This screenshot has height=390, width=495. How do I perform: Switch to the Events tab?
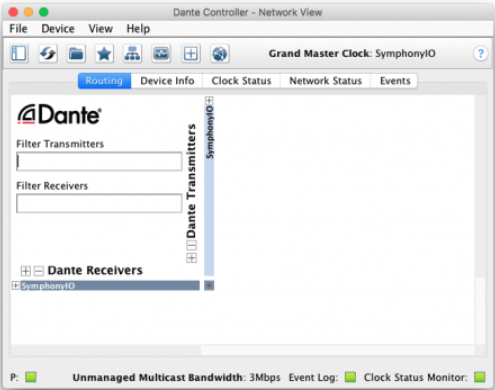pos(395,81)
